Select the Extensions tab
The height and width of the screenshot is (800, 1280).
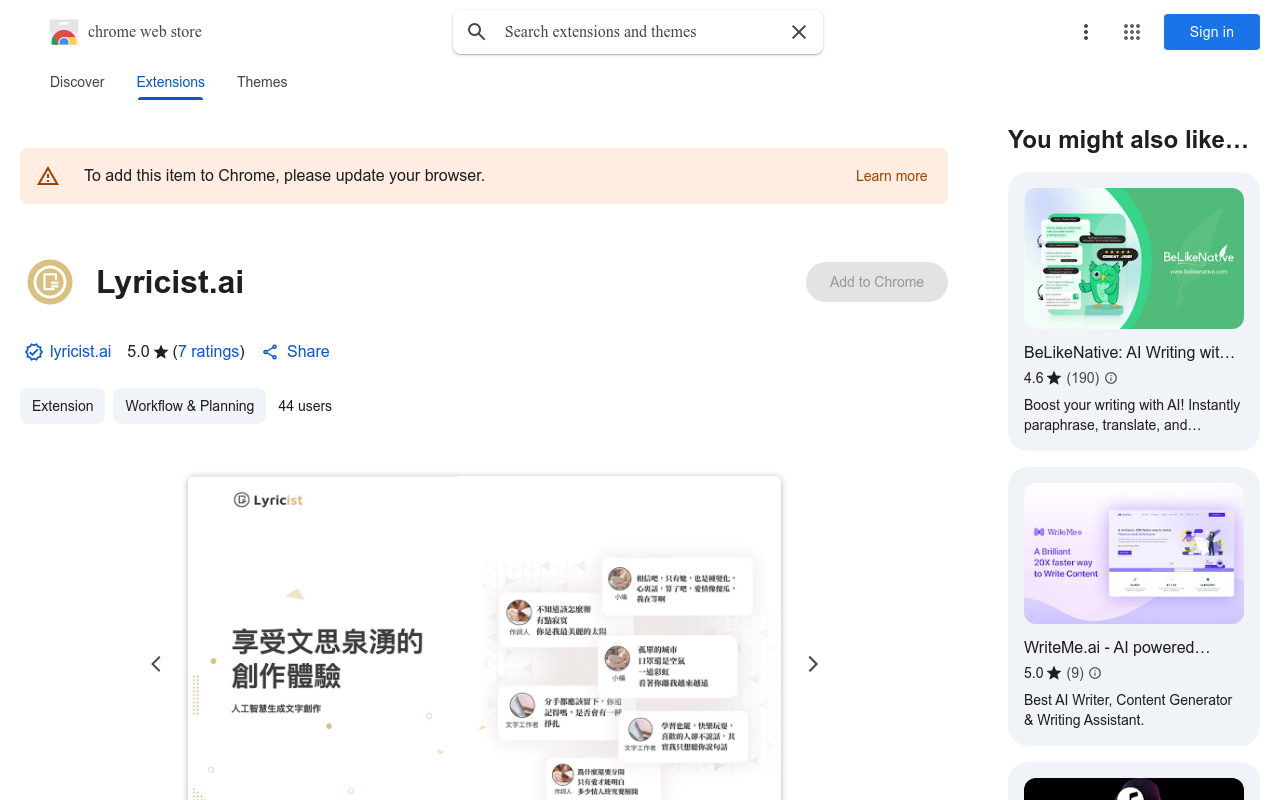171,82
